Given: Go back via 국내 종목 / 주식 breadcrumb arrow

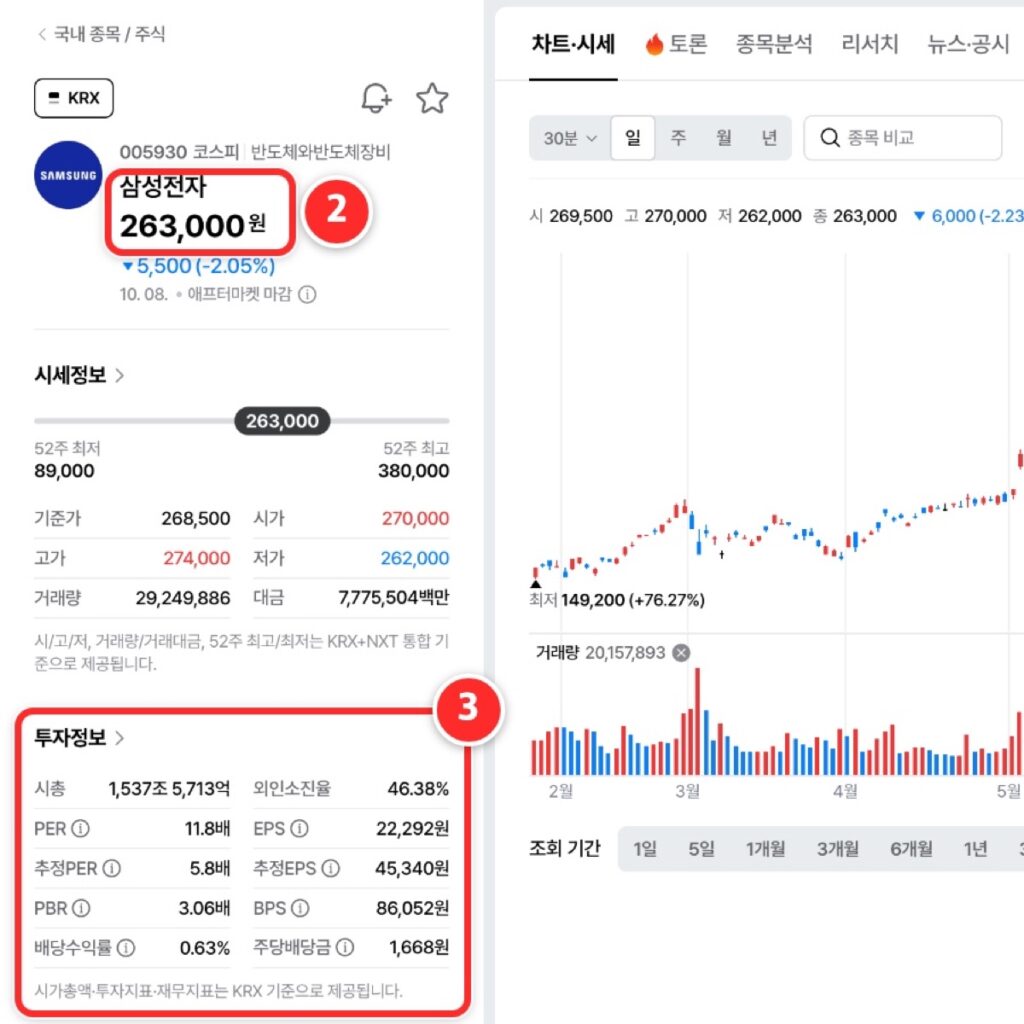Looking at the screenshot, I should tap(42, 34).
